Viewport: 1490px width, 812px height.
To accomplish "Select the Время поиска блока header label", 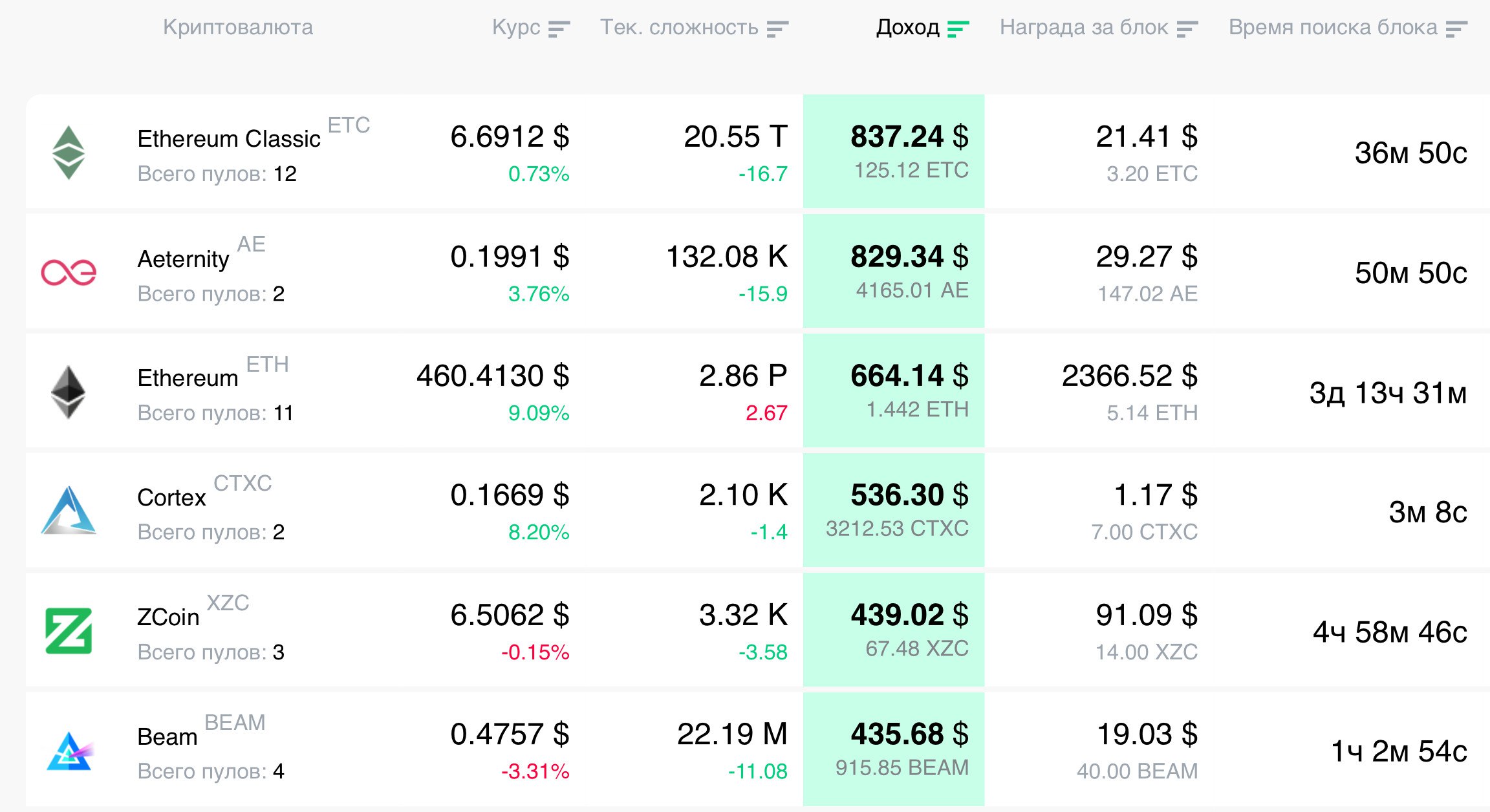I will tap(1333, 27).
